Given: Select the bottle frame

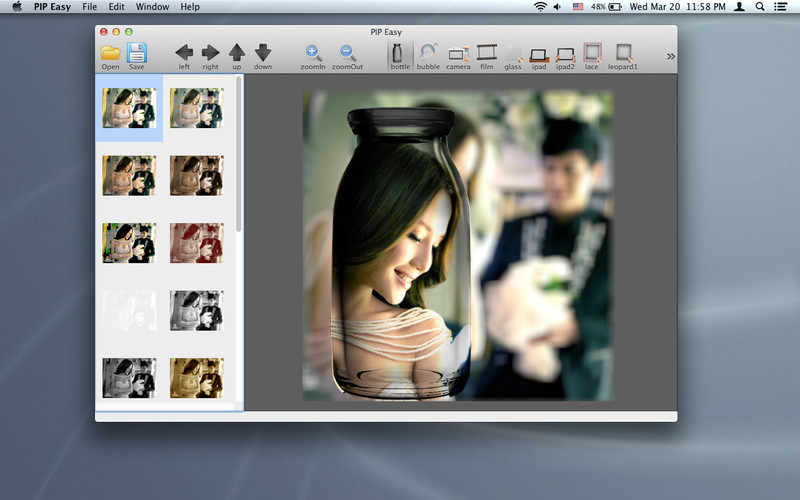Looking at the screenshot, I should 400,56.
